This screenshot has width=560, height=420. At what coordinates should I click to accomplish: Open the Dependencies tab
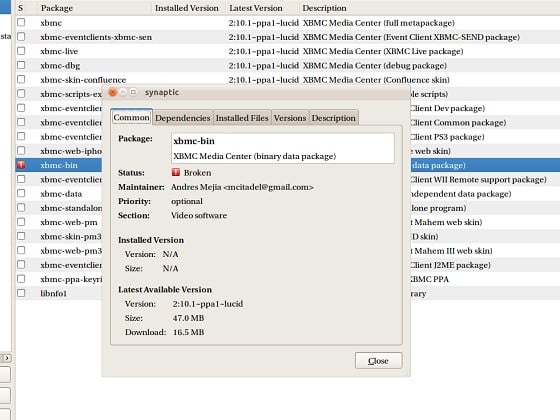click(182, 118)
